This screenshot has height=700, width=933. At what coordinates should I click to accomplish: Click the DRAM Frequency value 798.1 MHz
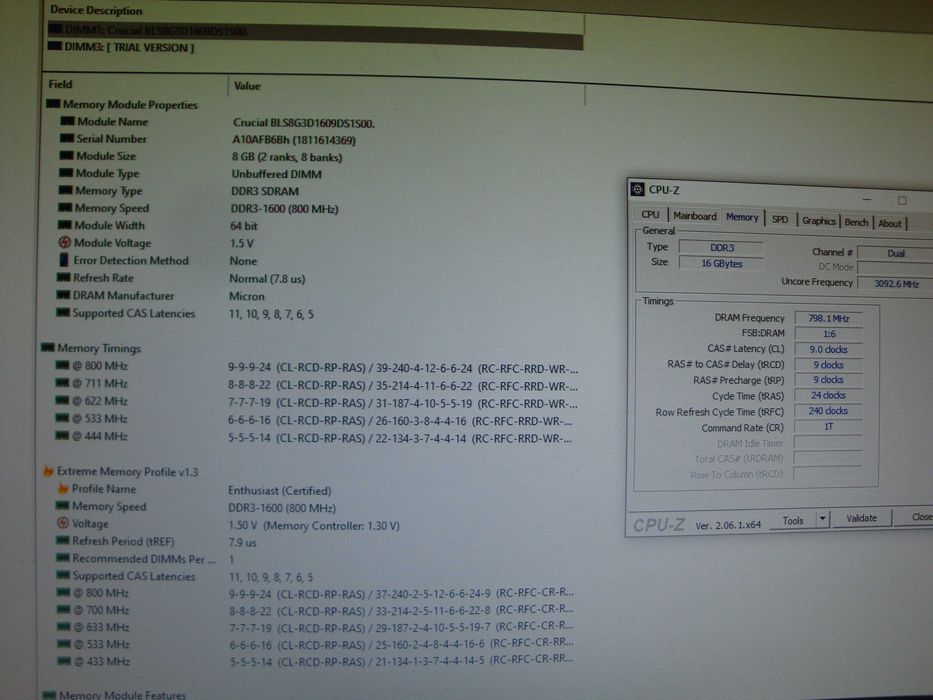tap(828, 318)
